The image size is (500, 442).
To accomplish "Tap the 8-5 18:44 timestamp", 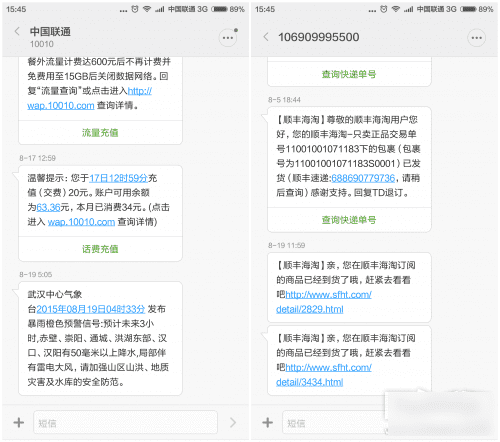I will click(284, 100).
